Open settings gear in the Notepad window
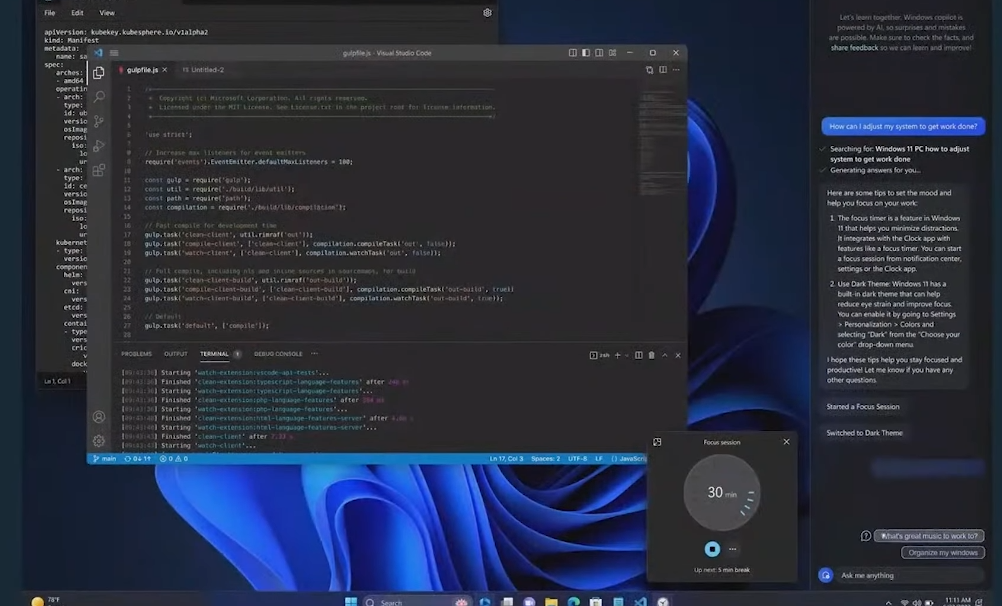This screenshot has width=1002, height=606. point(487,13)
